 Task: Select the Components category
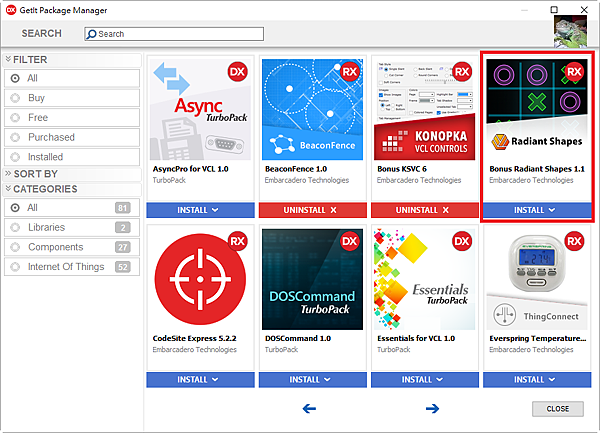[72, 247]
